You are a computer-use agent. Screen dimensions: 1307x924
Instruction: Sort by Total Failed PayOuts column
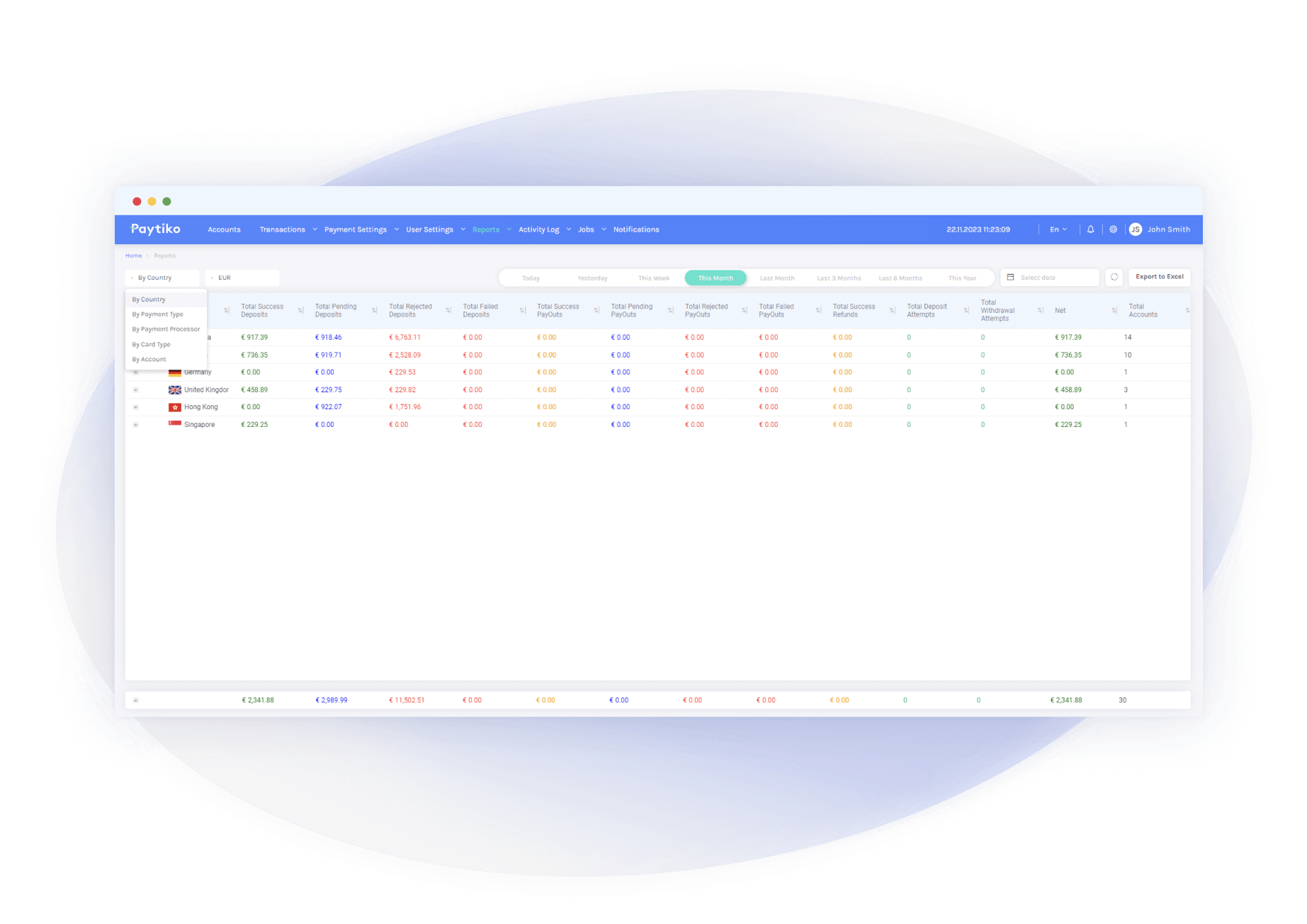point(818,310)
